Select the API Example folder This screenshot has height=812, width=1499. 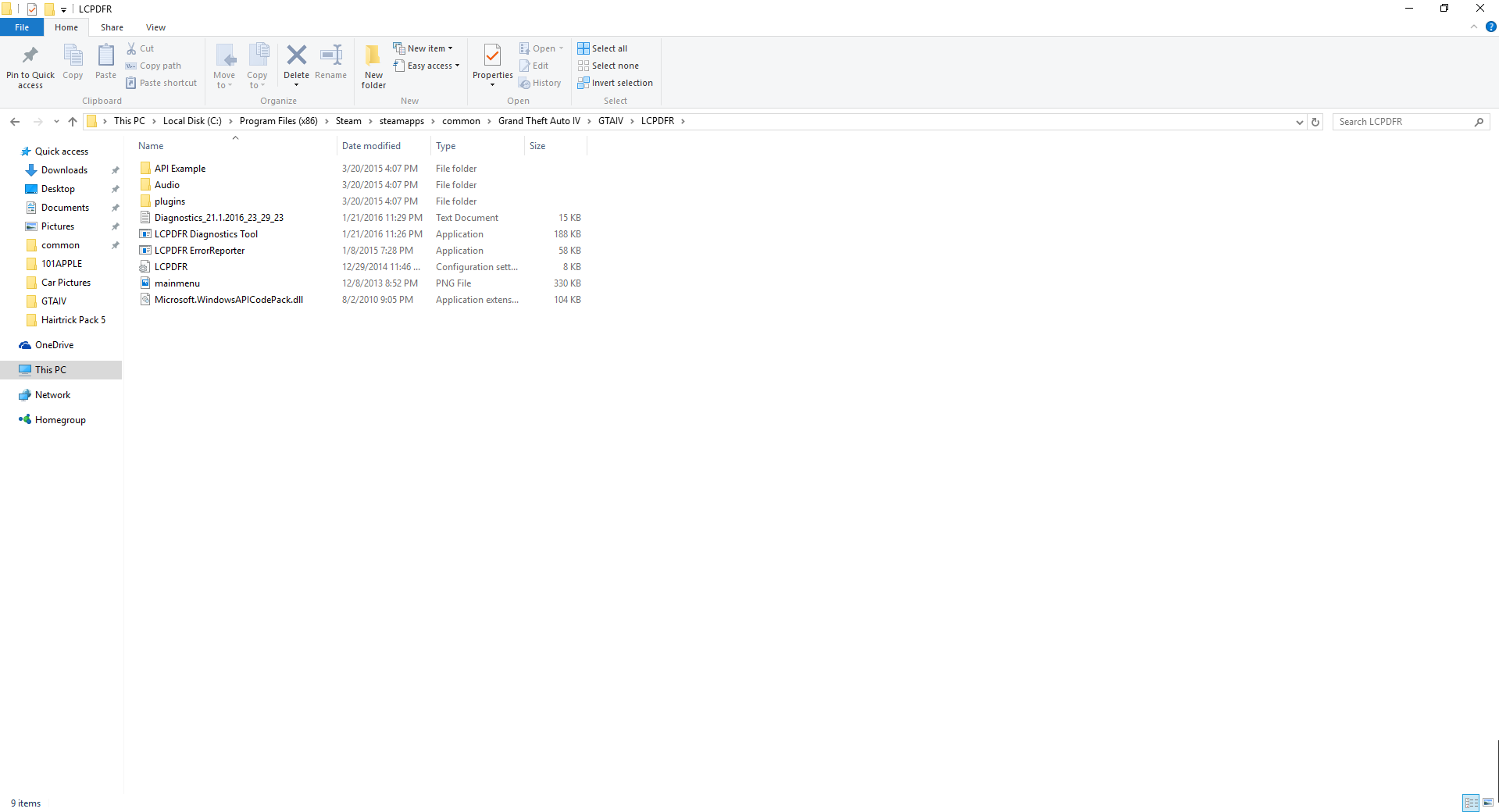pos(180,169)
